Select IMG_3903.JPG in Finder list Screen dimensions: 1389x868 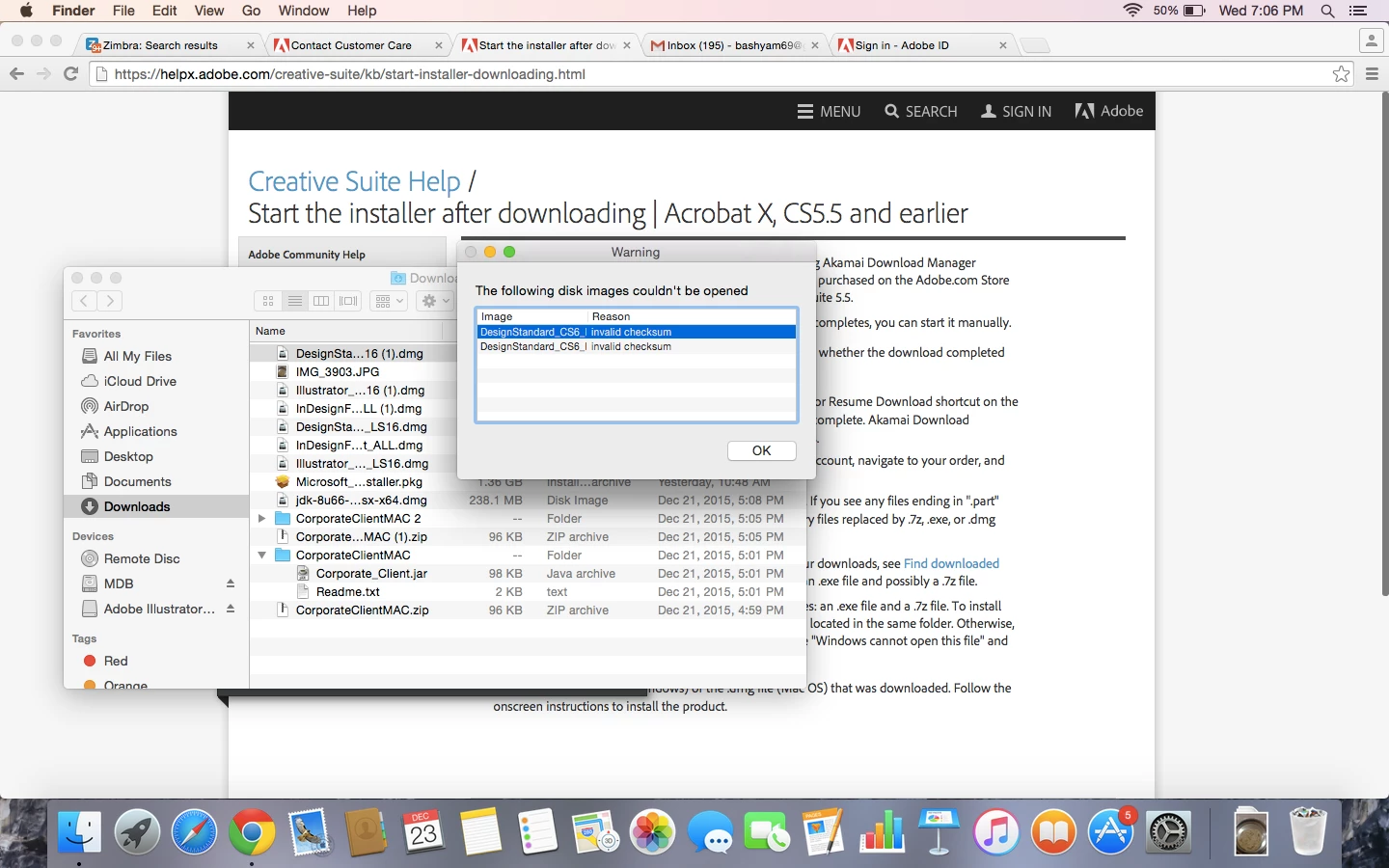337,371
